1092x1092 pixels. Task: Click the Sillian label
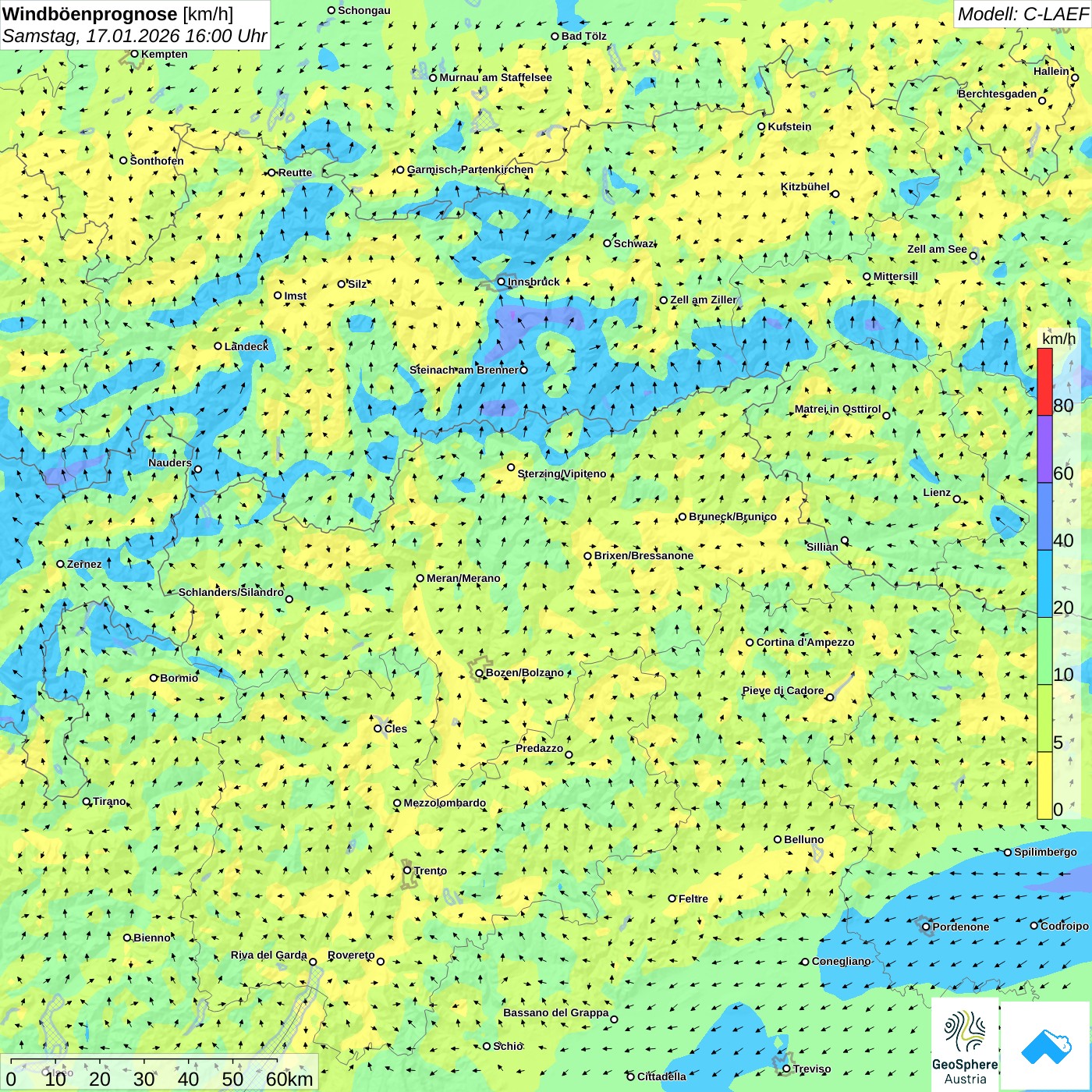[x=822, y=547]
